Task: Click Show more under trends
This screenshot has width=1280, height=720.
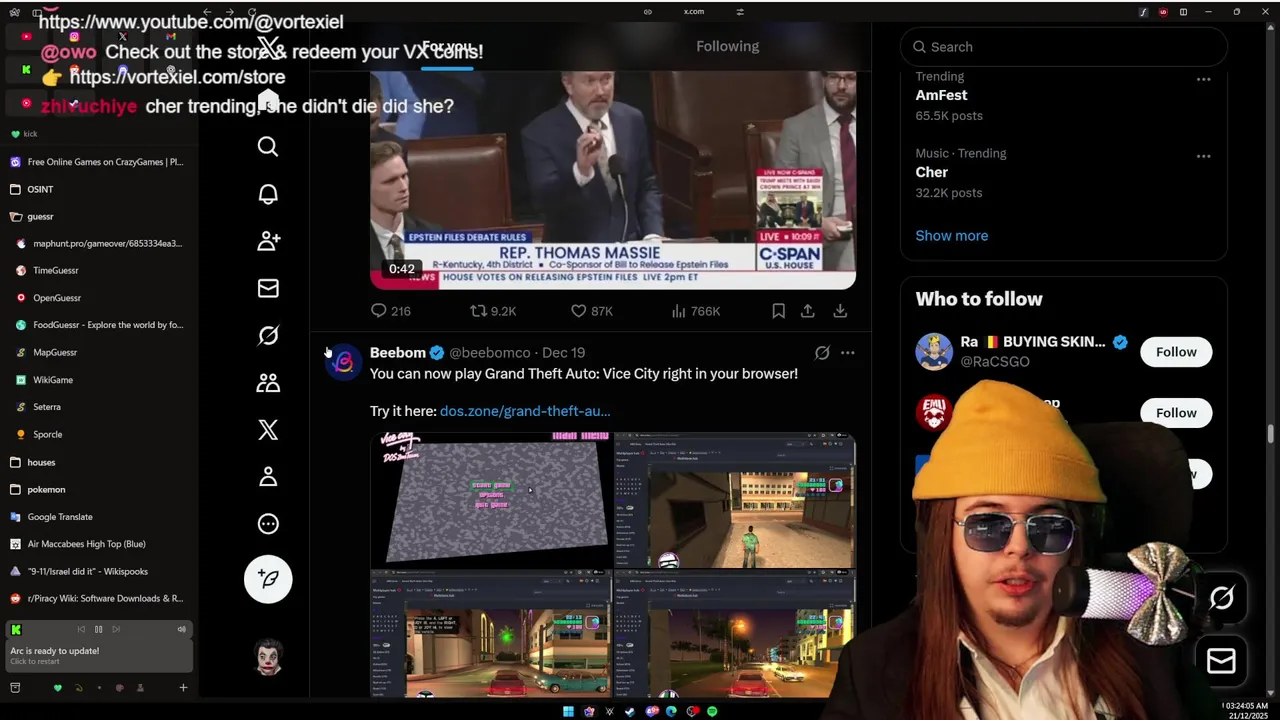Action: point(952,236)
